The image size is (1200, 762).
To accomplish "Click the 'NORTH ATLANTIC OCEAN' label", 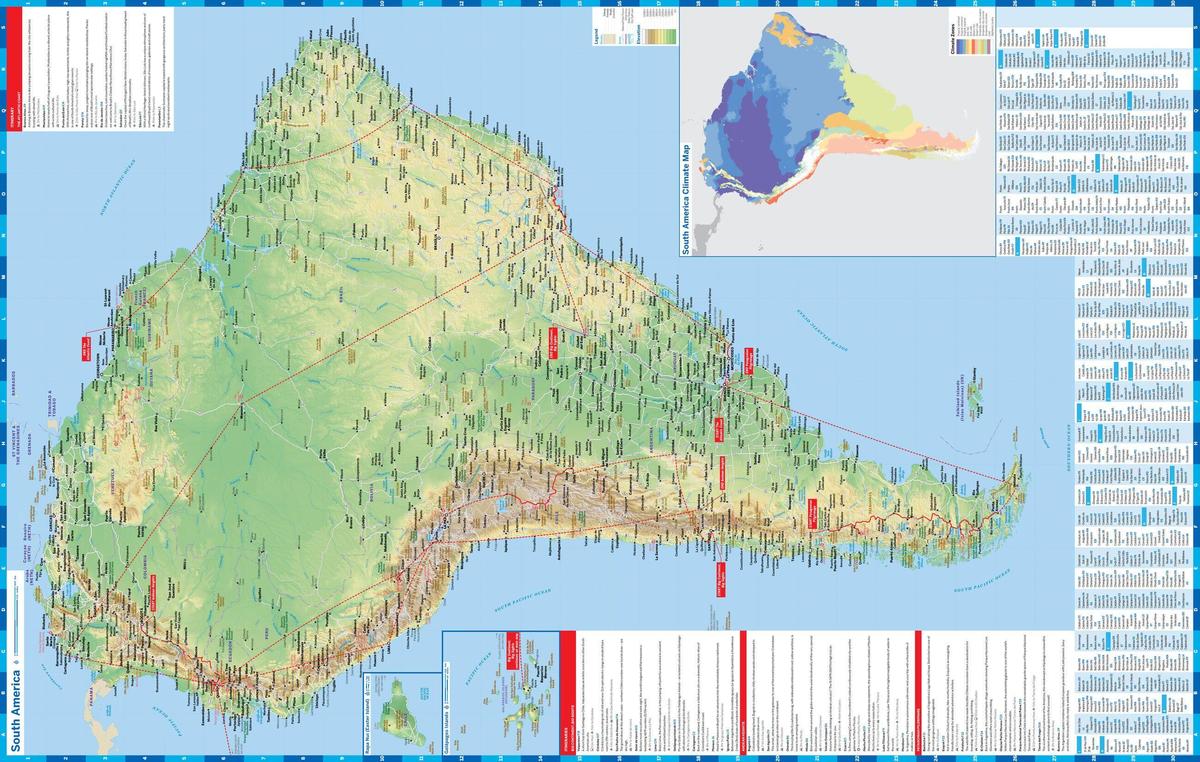I will (x=117, y=187).
